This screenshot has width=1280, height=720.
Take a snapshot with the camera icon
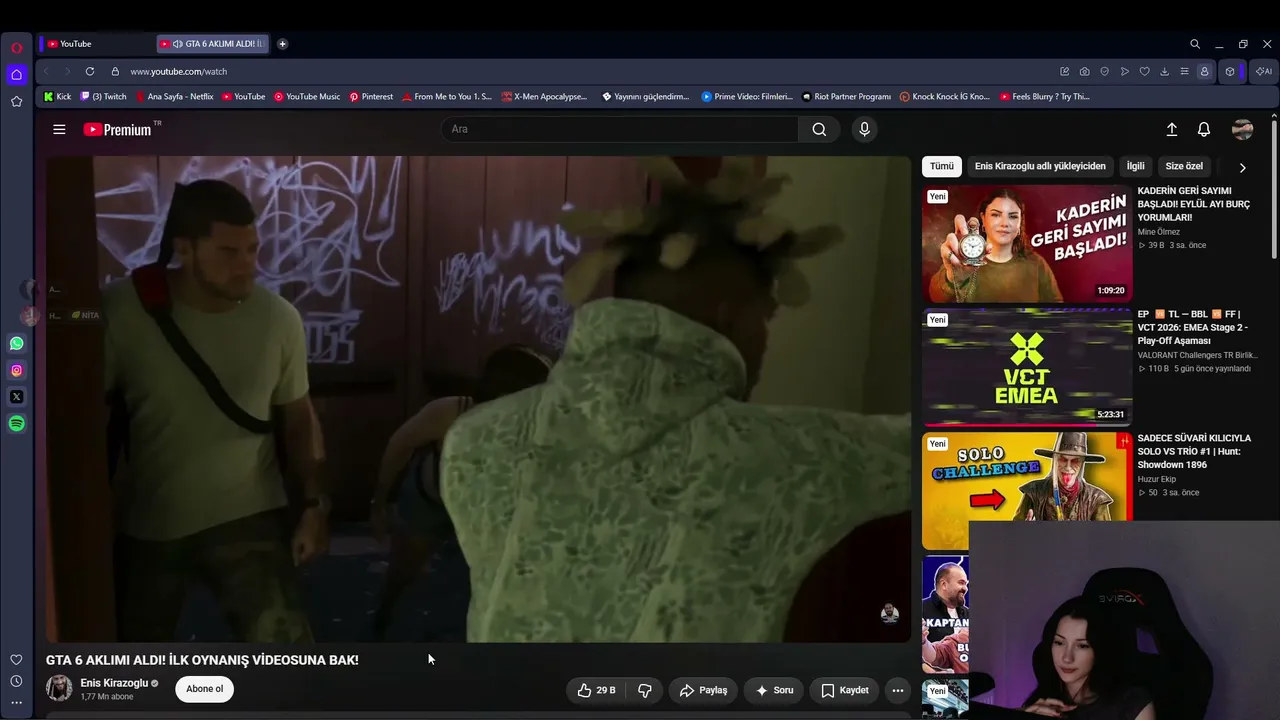click(x=1085, y=71)
